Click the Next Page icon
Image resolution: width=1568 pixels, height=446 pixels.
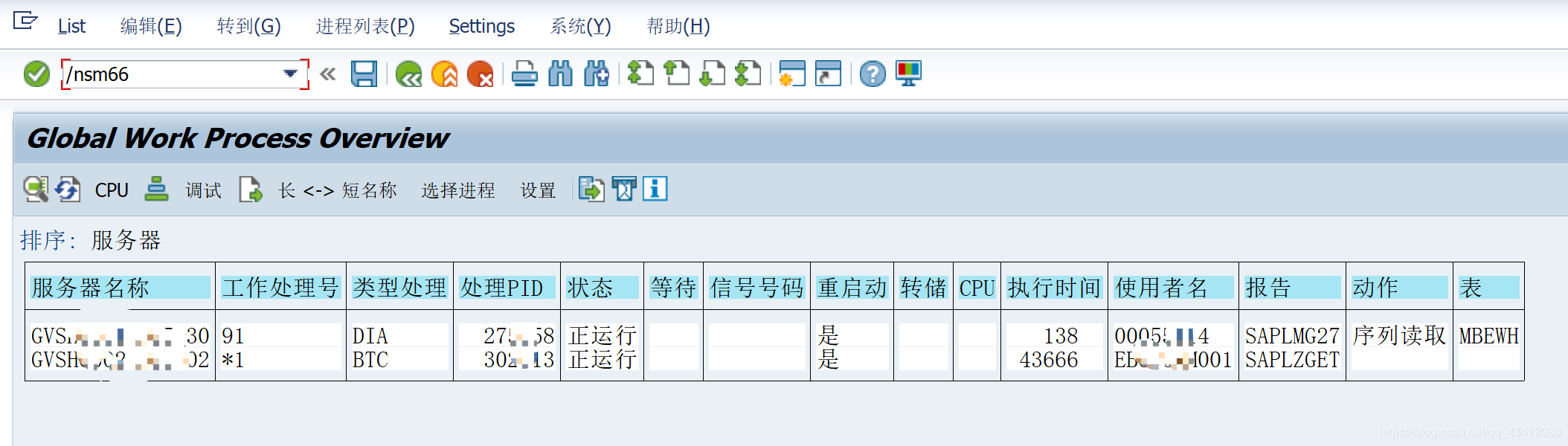(x=713, y=74)
